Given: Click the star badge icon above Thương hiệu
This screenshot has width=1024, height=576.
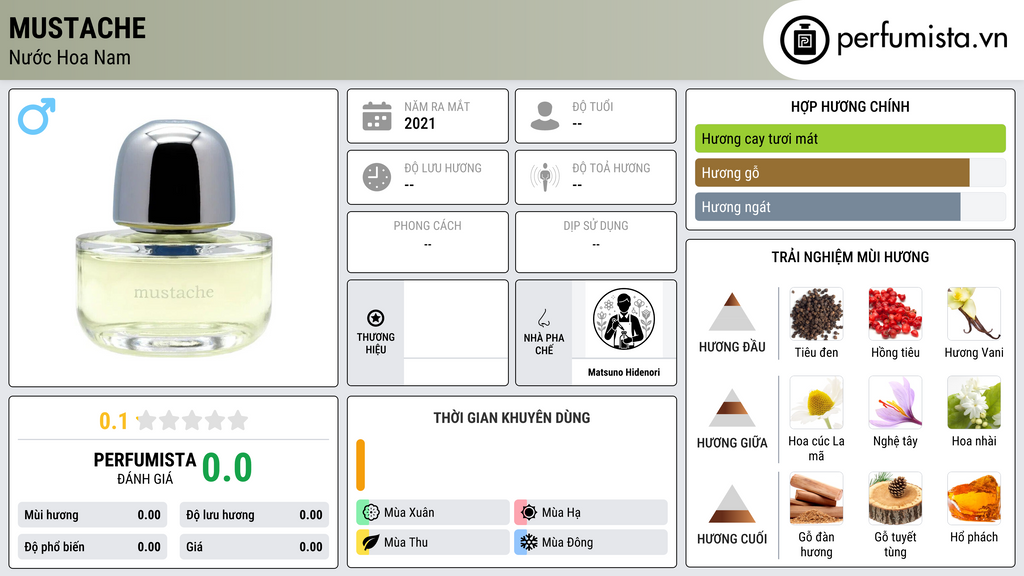Looking at the screenshot, I should (376, 318).
